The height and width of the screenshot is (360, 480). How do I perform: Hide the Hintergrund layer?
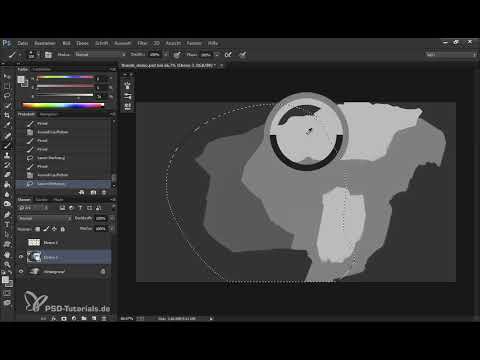(x=21, y=272)
